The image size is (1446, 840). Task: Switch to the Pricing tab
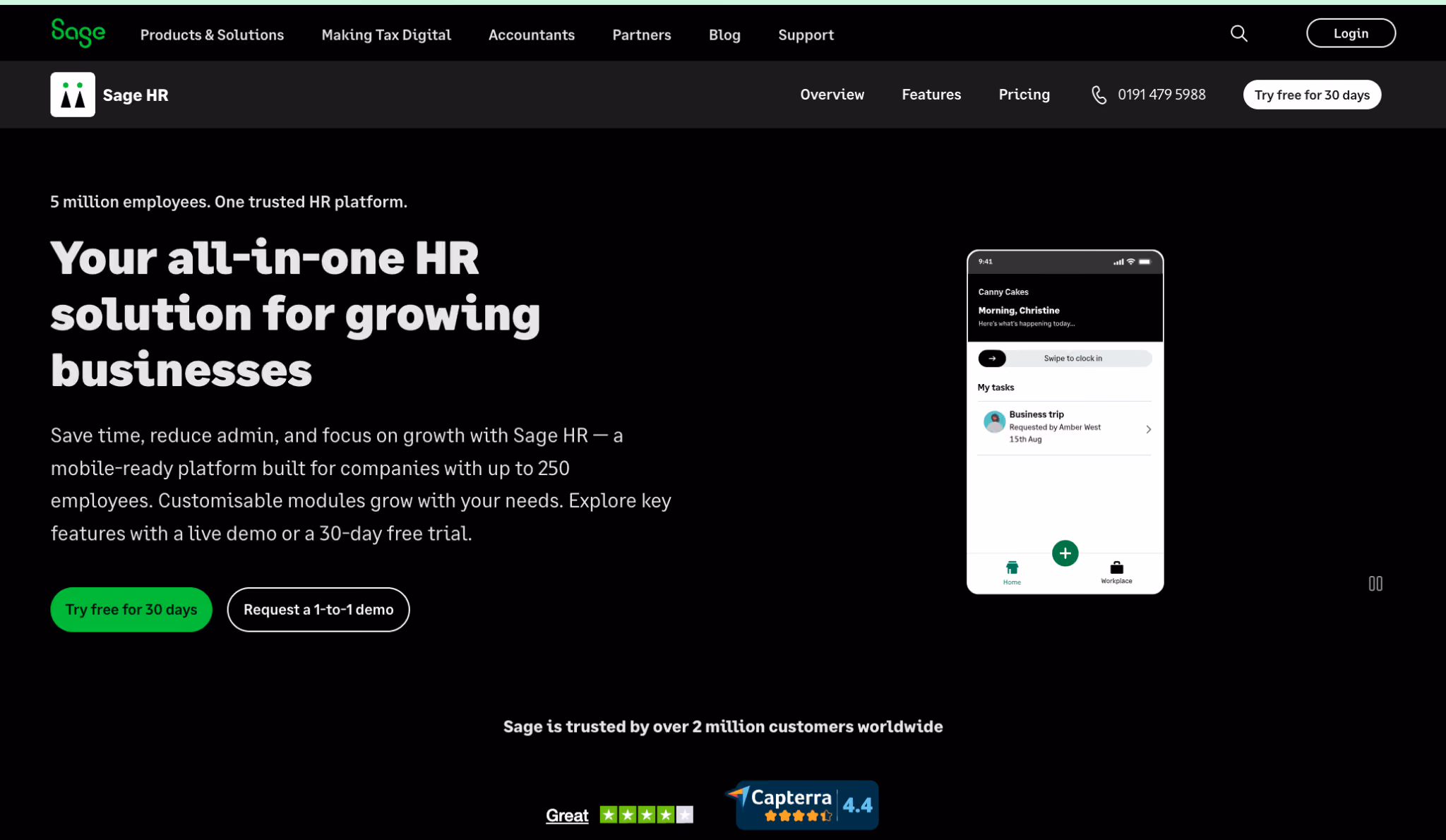[x=1024, y=95]
